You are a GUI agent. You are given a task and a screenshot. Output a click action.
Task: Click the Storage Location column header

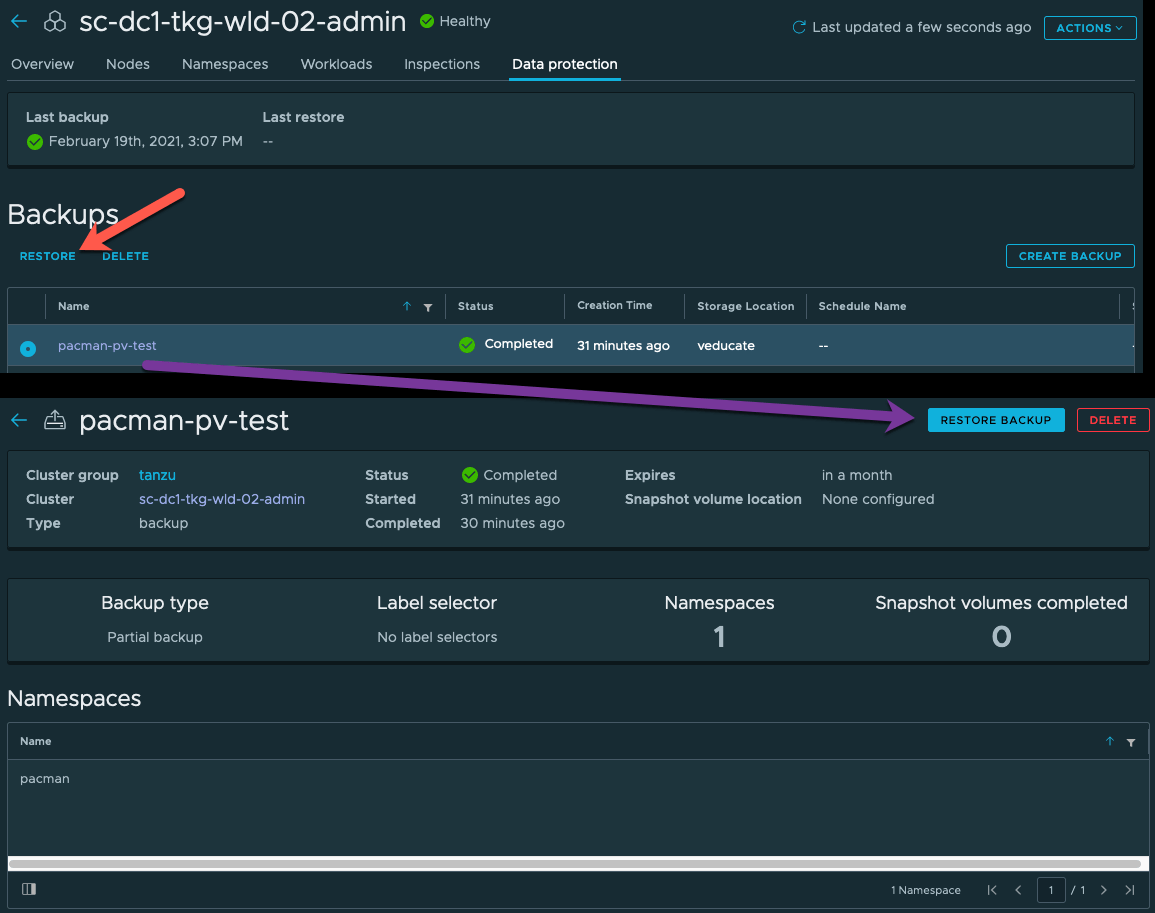[745, 306]
